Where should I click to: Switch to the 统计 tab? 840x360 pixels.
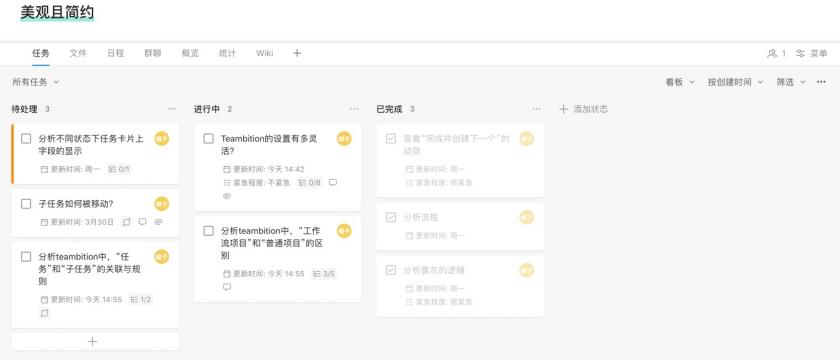coord(227,53)
